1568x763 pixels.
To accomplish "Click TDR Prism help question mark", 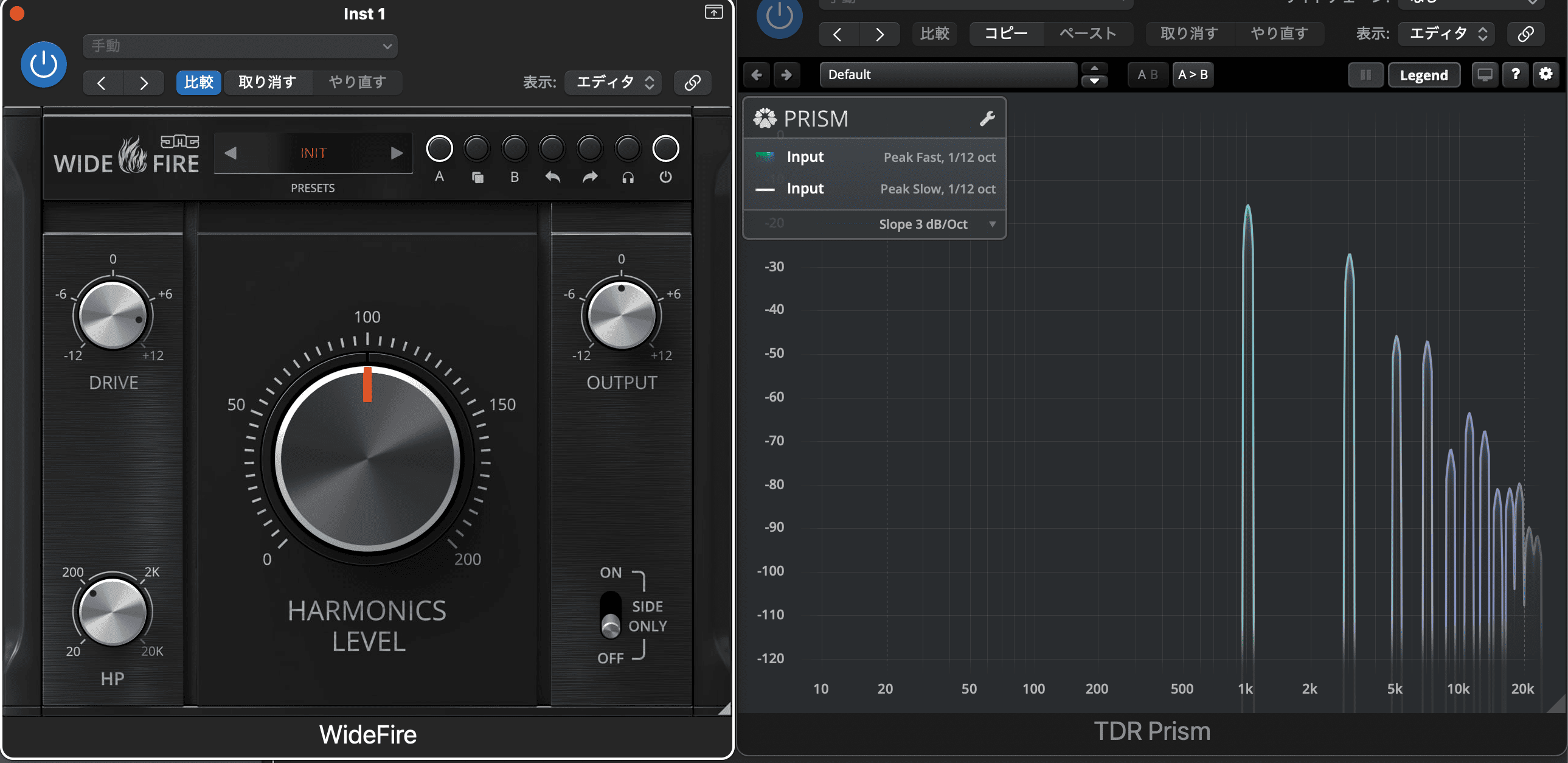I will (1515, 74).
